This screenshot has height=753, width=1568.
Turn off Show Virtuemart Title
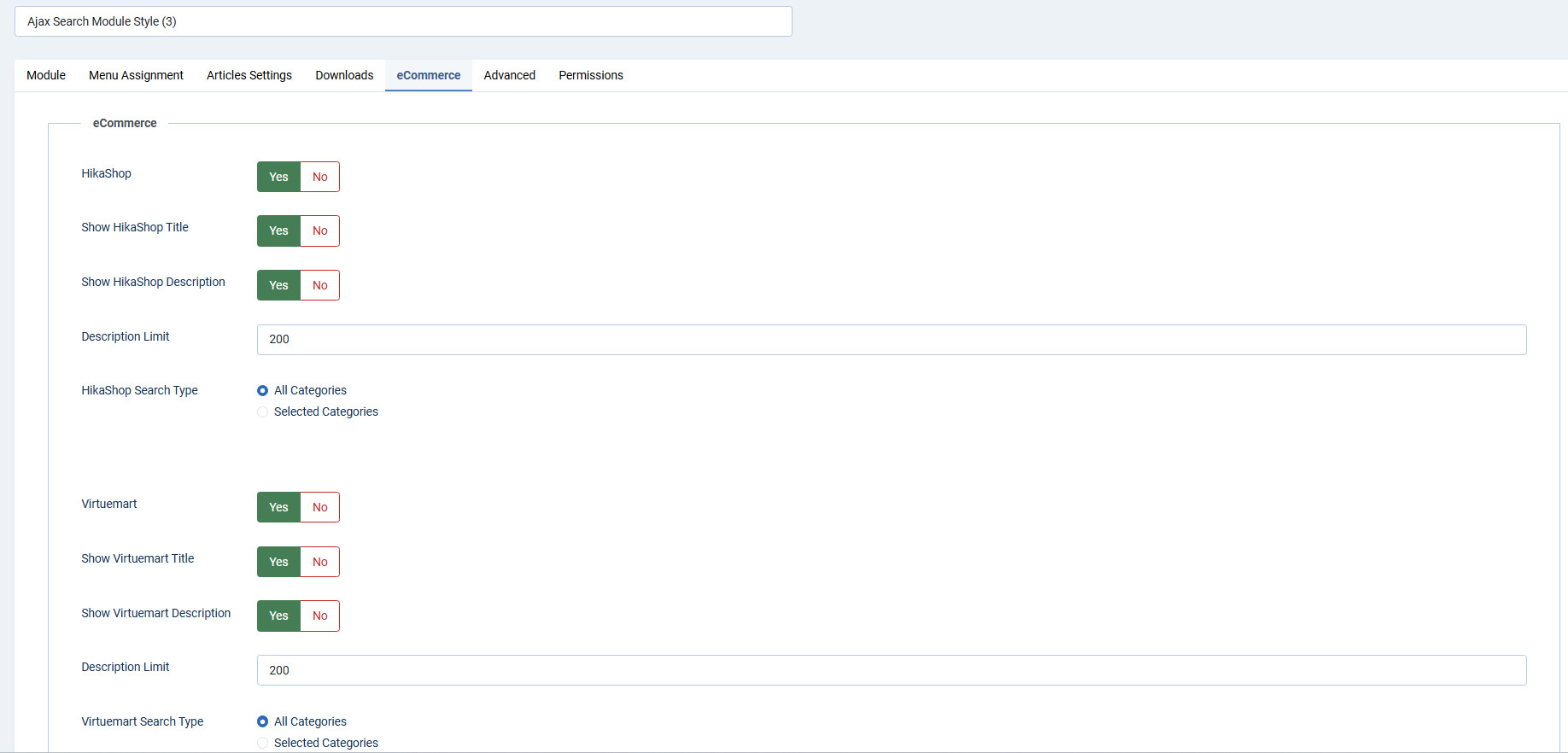pos(319,562)
